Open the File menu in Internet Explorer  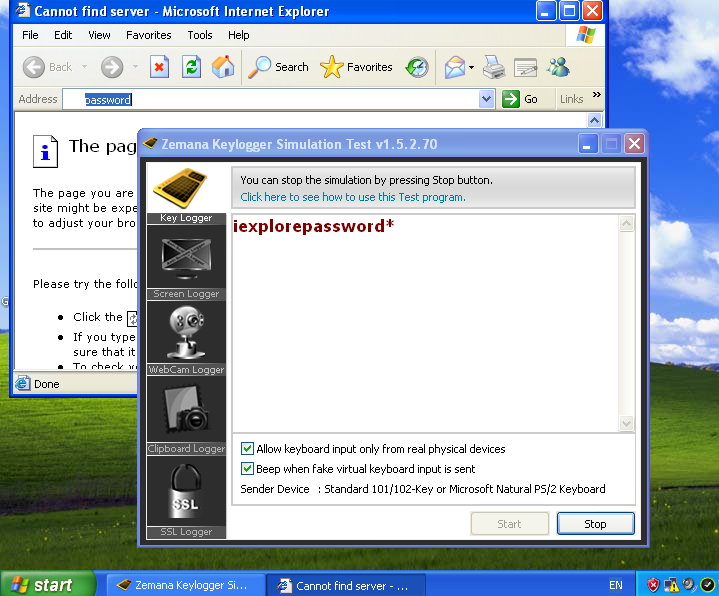pos(30,35)
